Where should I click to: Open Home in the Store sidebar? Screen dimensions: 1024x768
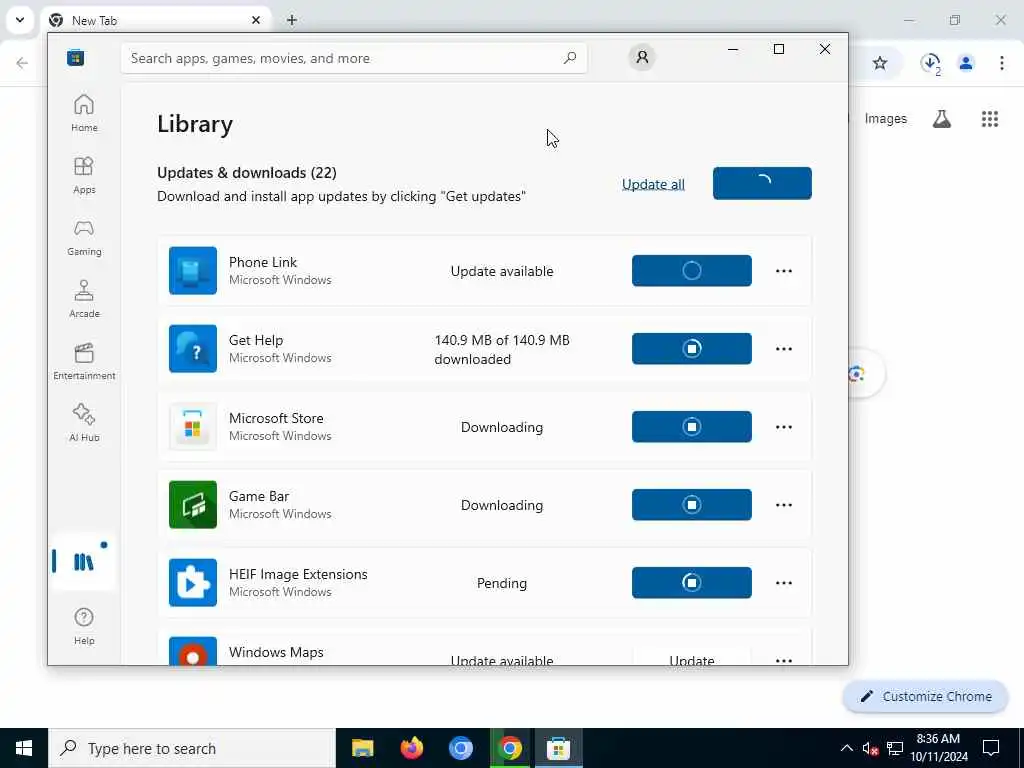pyautogui.click(x=84, y=113)
